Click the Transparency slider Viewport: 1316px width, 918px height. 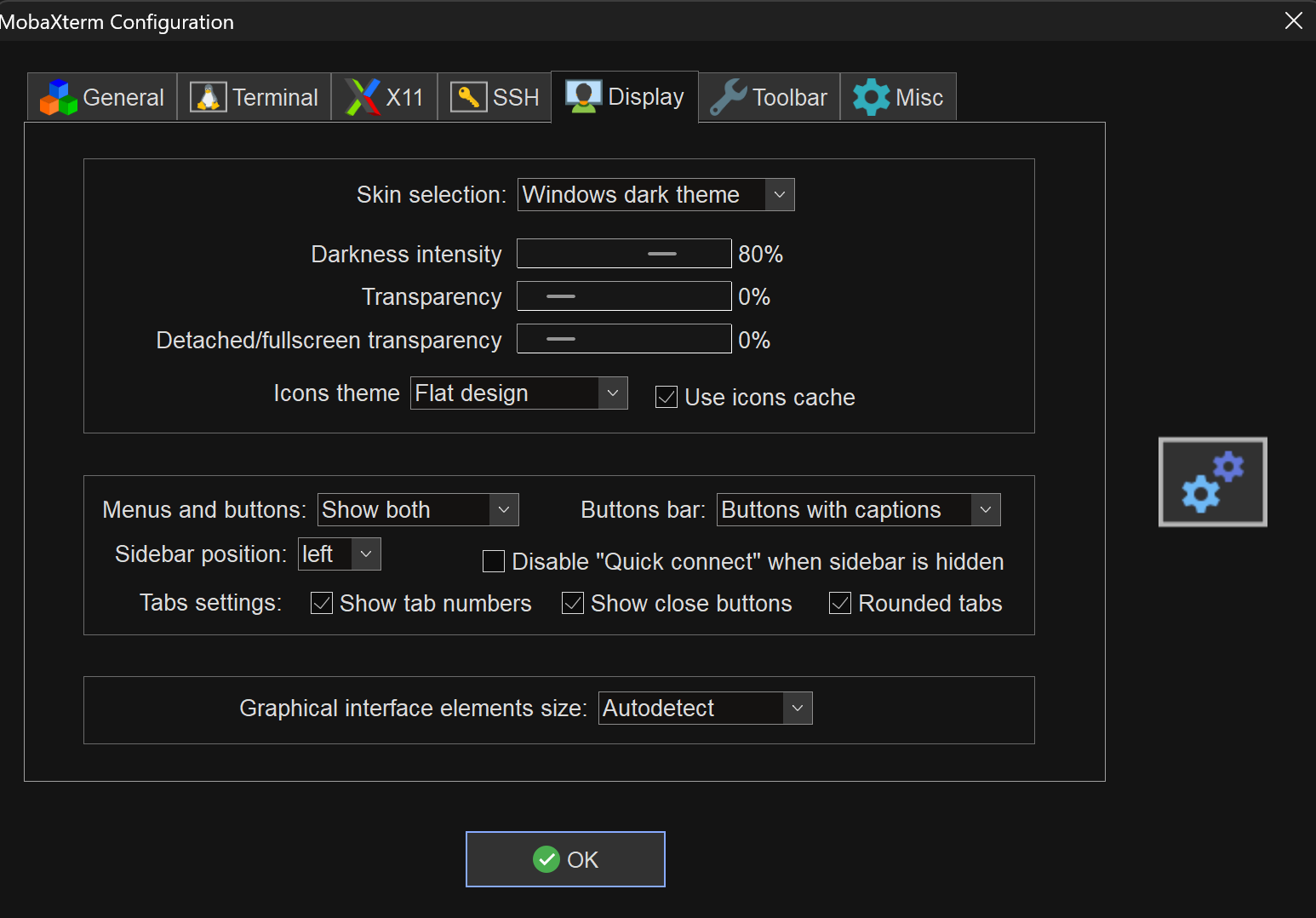(625, 296)
